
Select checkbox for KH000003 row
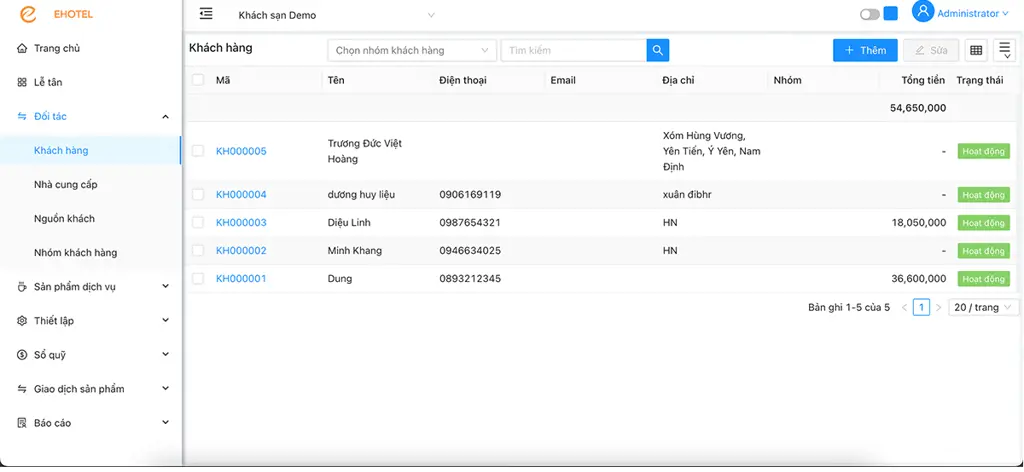[x=198, y=223]
